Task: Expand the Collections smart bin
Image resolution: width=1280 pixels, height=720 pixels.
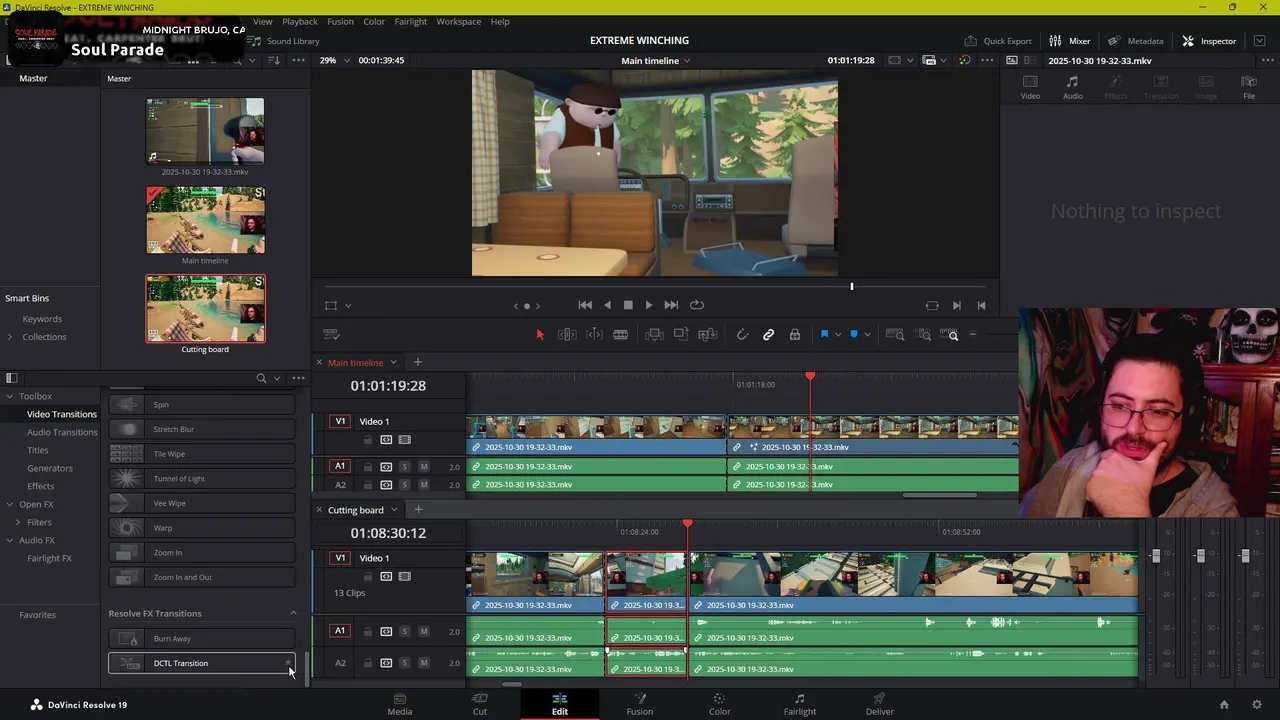Action: point(10,337)
